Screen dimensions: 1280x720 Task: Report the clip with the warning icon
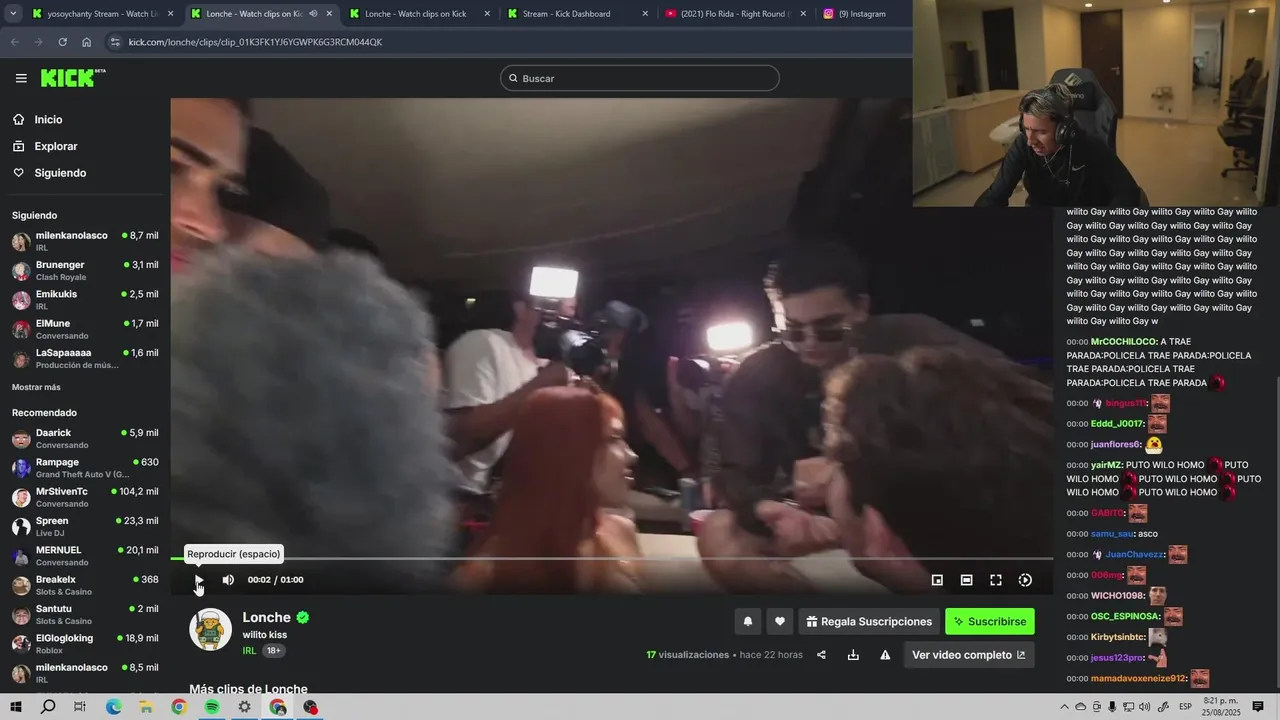(885, 655)
